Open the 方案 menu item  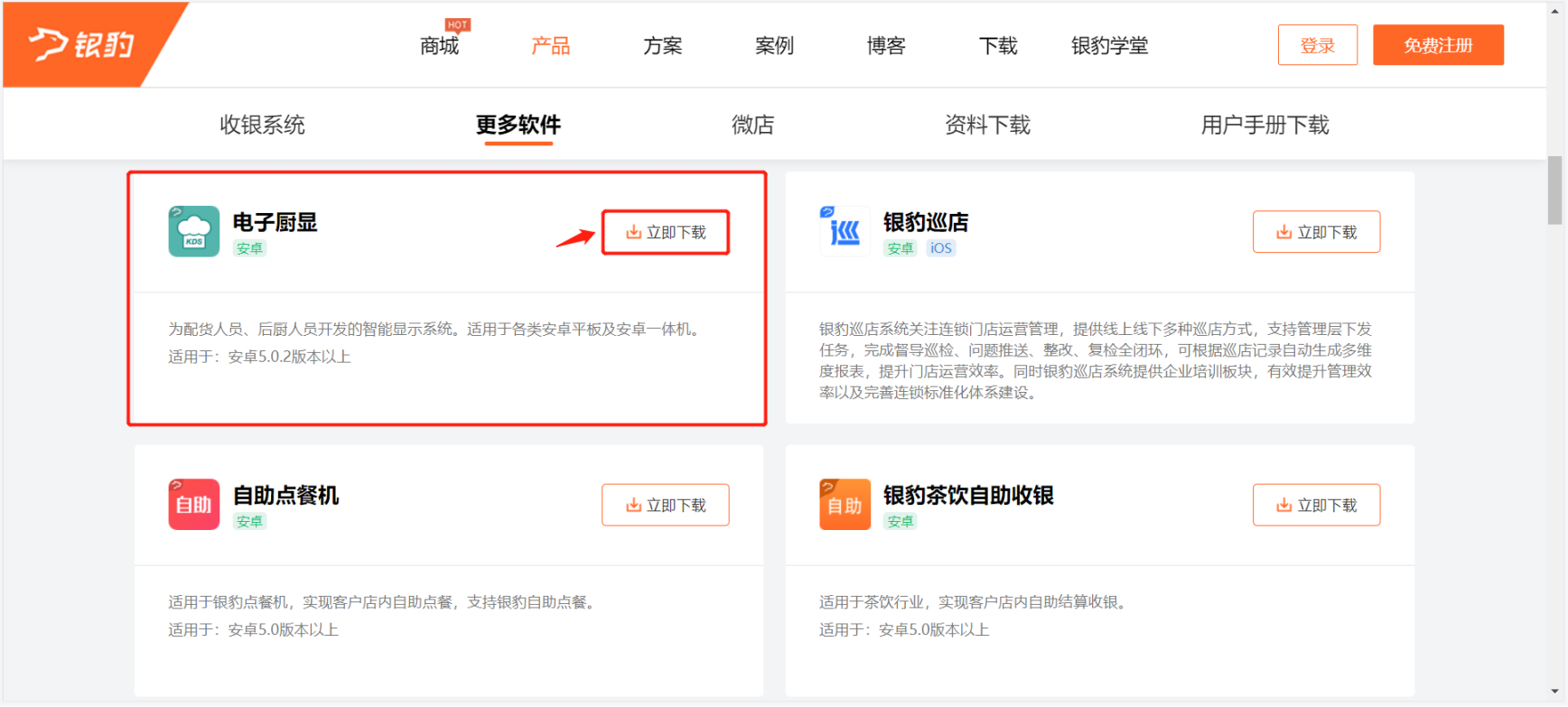pos(663,46)
